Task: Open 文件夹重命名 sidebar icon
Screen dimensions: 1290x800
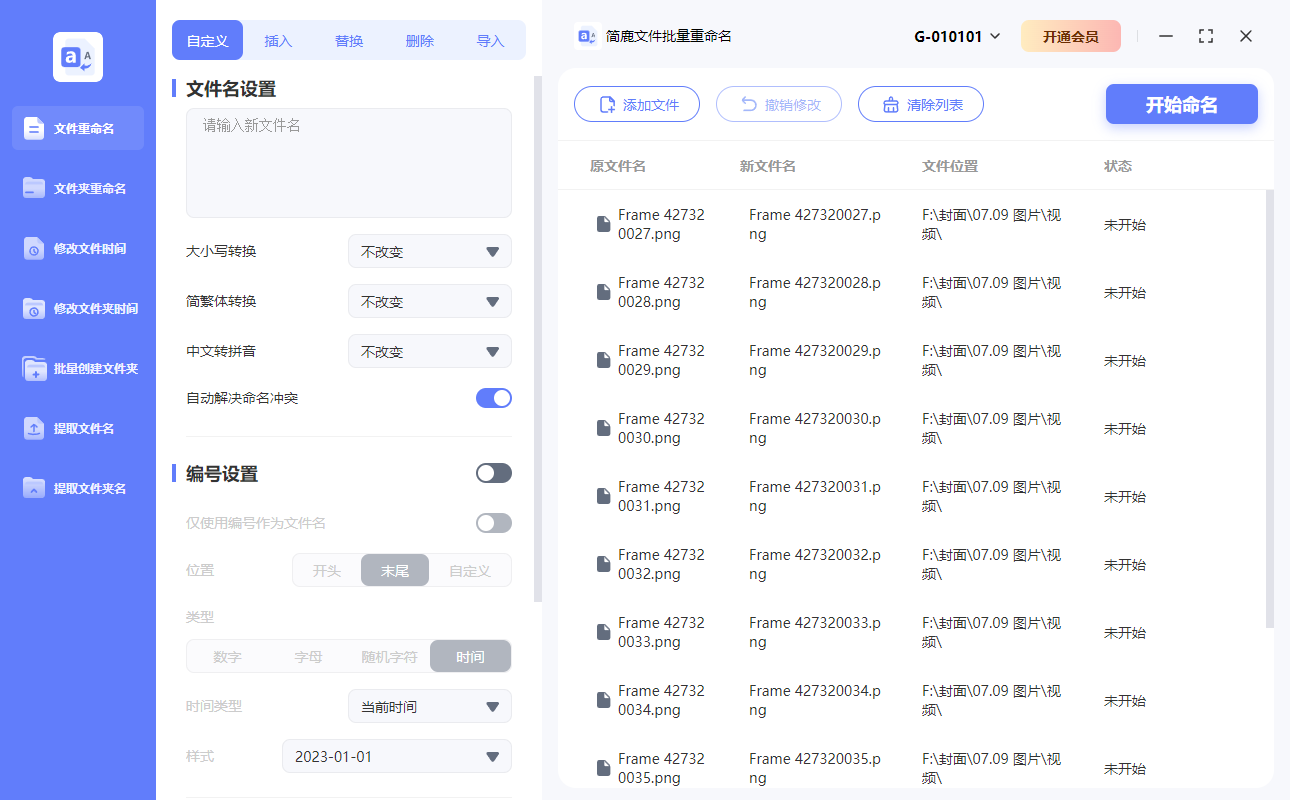Action: 34,188
